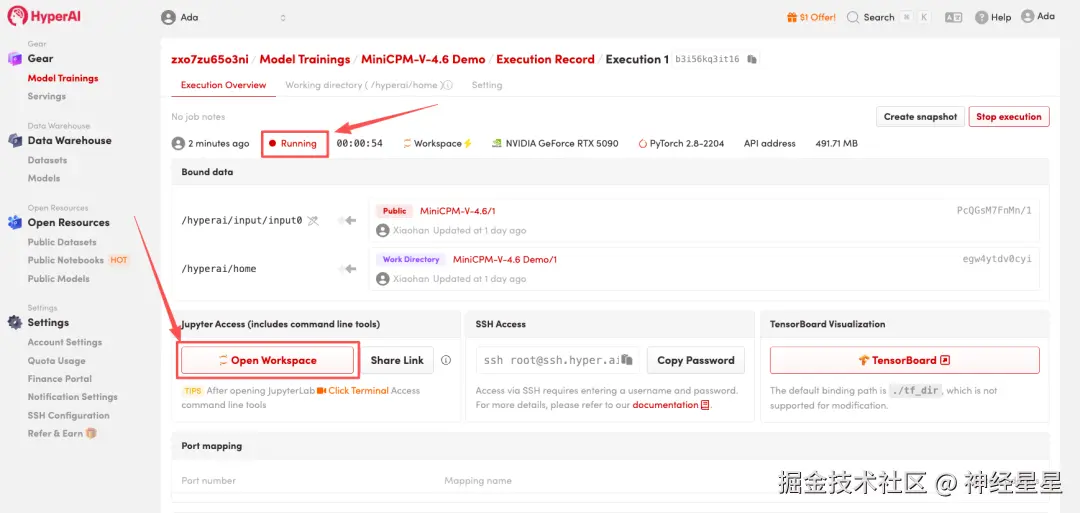Click the Model Trainings breadcrumb link
1080x513 pixels.
click(x=304, y=59)
